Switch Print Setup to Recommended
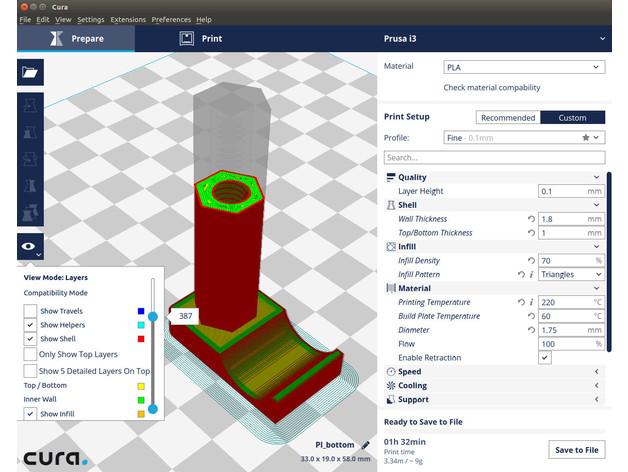The height and width of the screenshot is (472, 628). [508, 118]
